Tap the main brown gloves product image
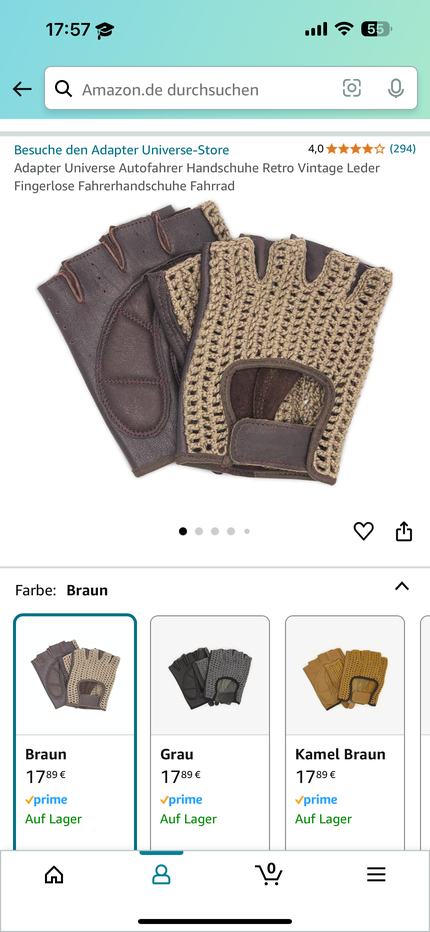The height and width of the screenshot is (932, 430). [x=215, y=343]
